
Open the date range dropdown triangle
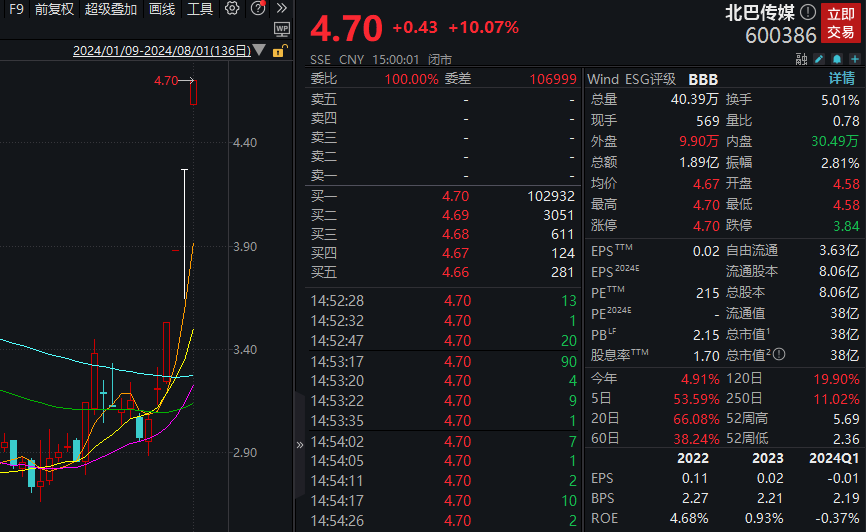tap(260, 50)
